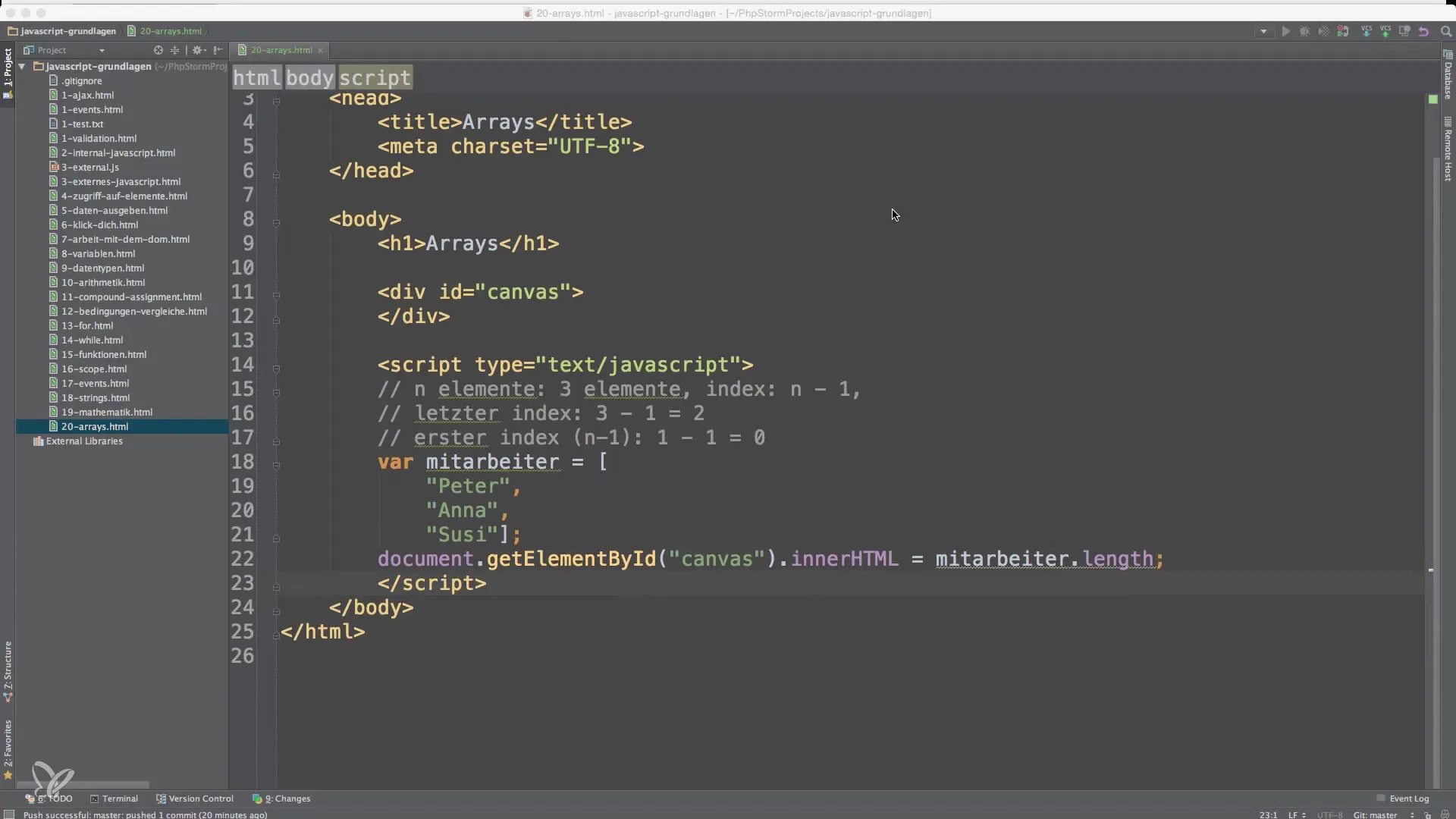Open the Database side panel

click(x=1448, y=74)
